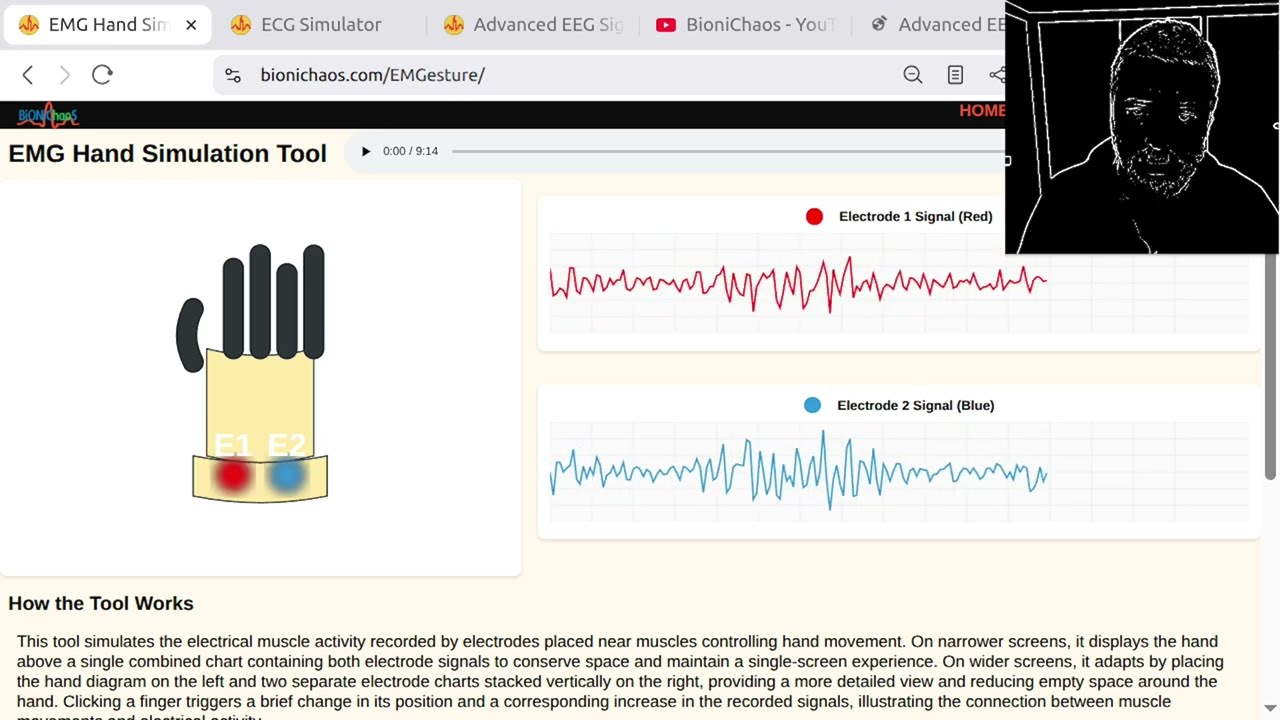Switch to the Advanced EEG Sig tab
Image resolution: width=1280 pixels, height=720 pixels.
click(x=535, y=25)
